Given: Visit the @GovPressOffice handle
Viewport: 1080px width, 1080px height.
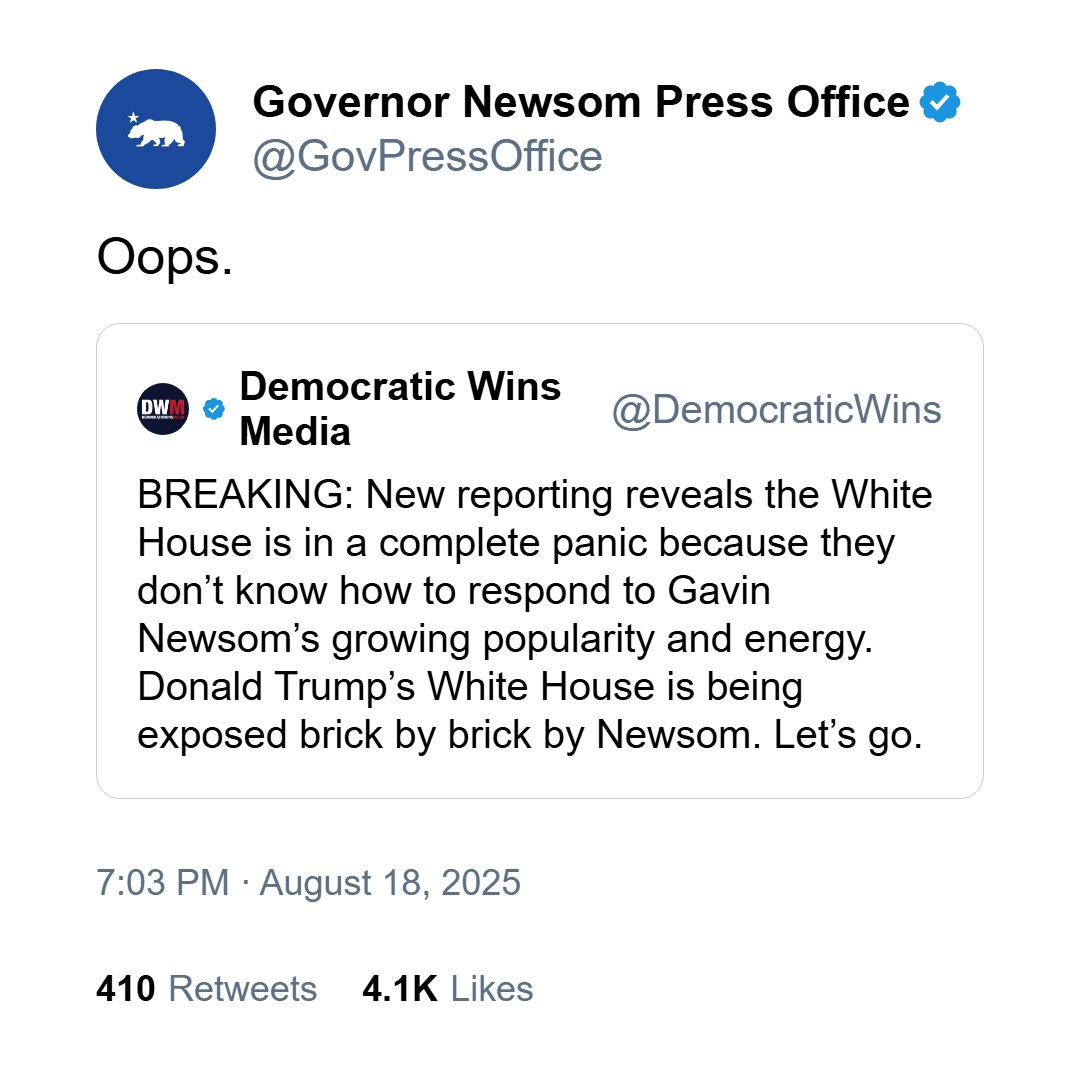Looking at the screenshot, I should click(x=427, y=156).
